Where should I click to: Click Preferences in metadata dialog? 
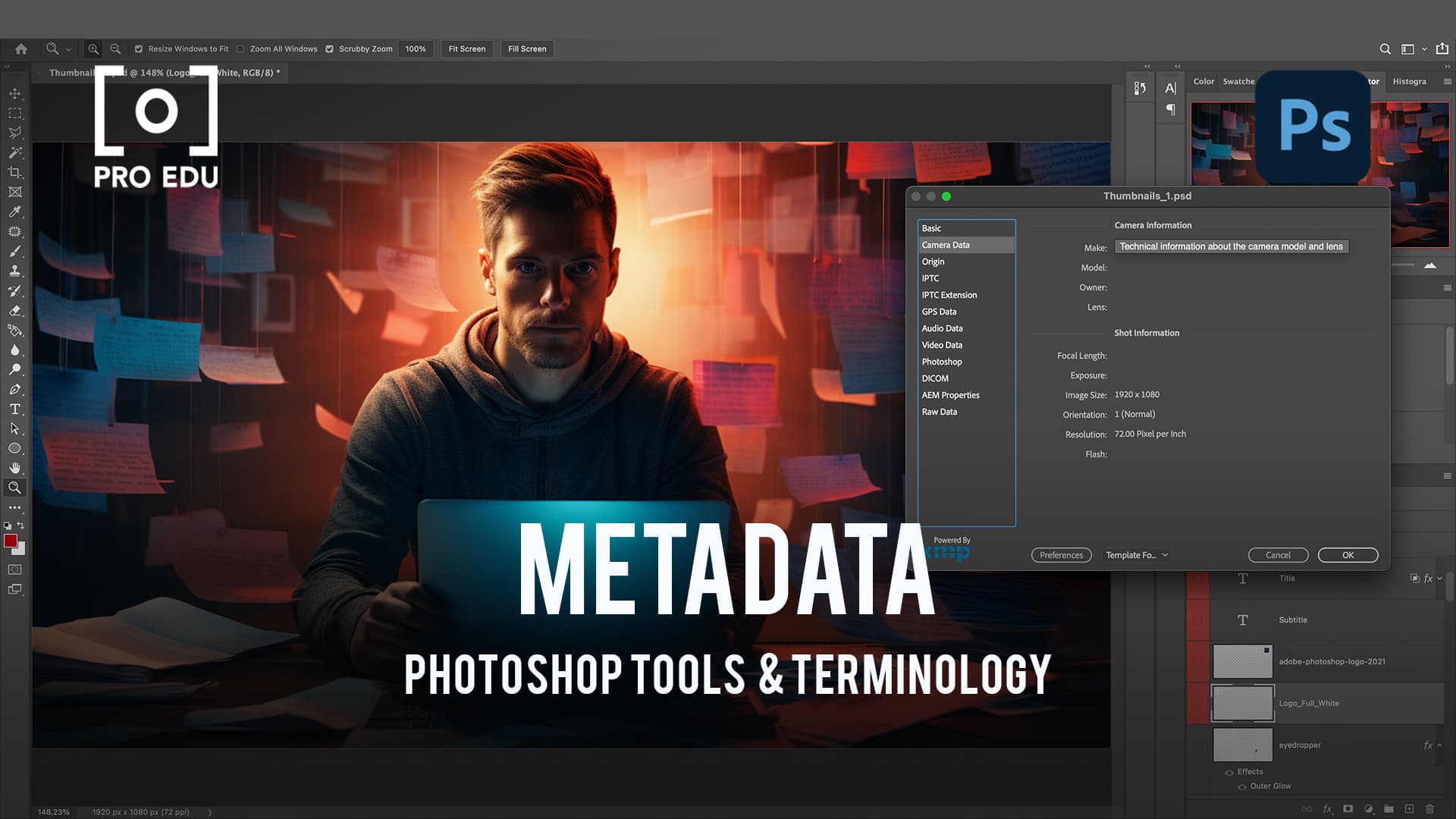point(1060,554)
